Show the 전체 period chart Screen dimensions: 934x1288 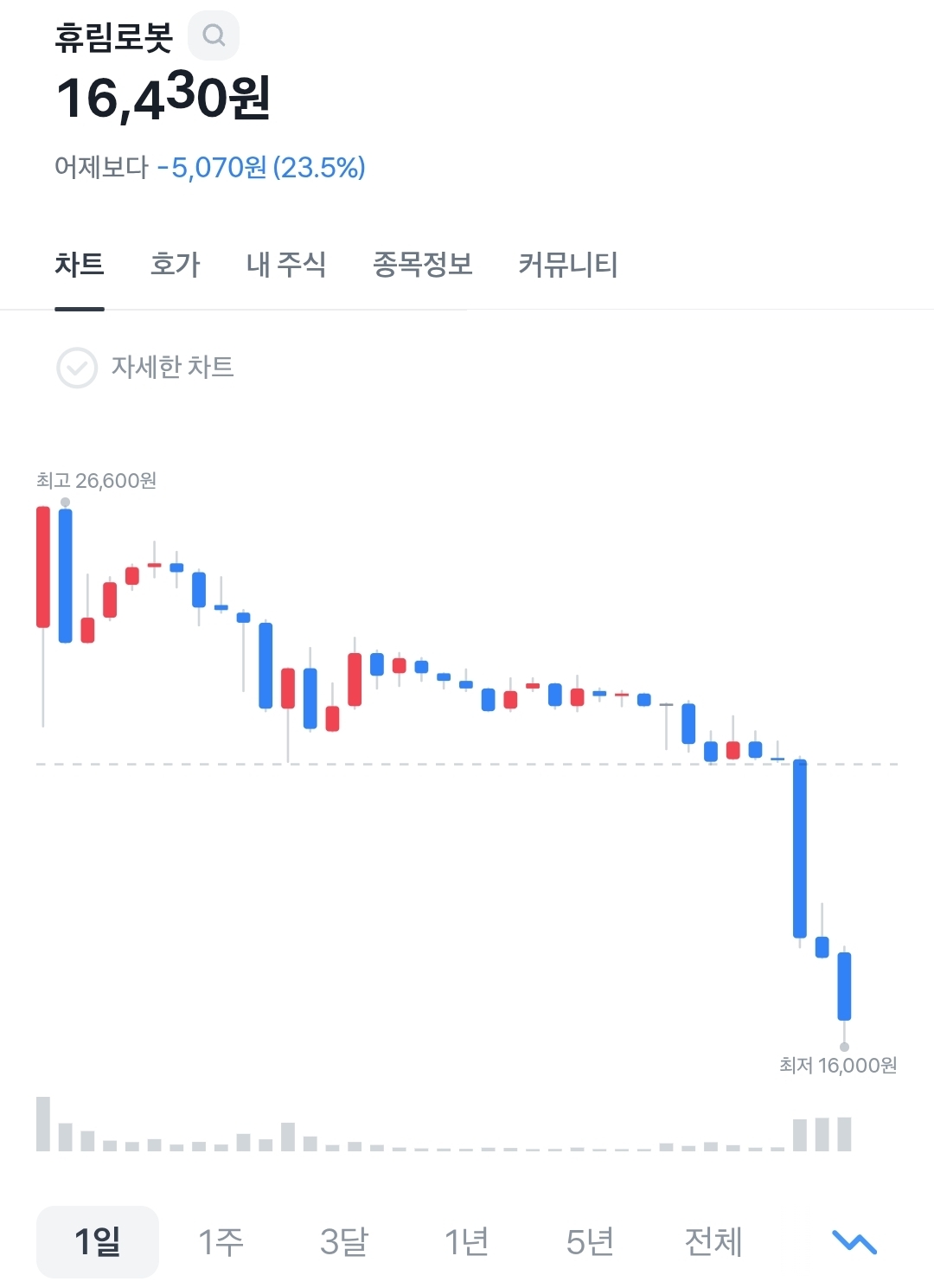(713, 1241)
